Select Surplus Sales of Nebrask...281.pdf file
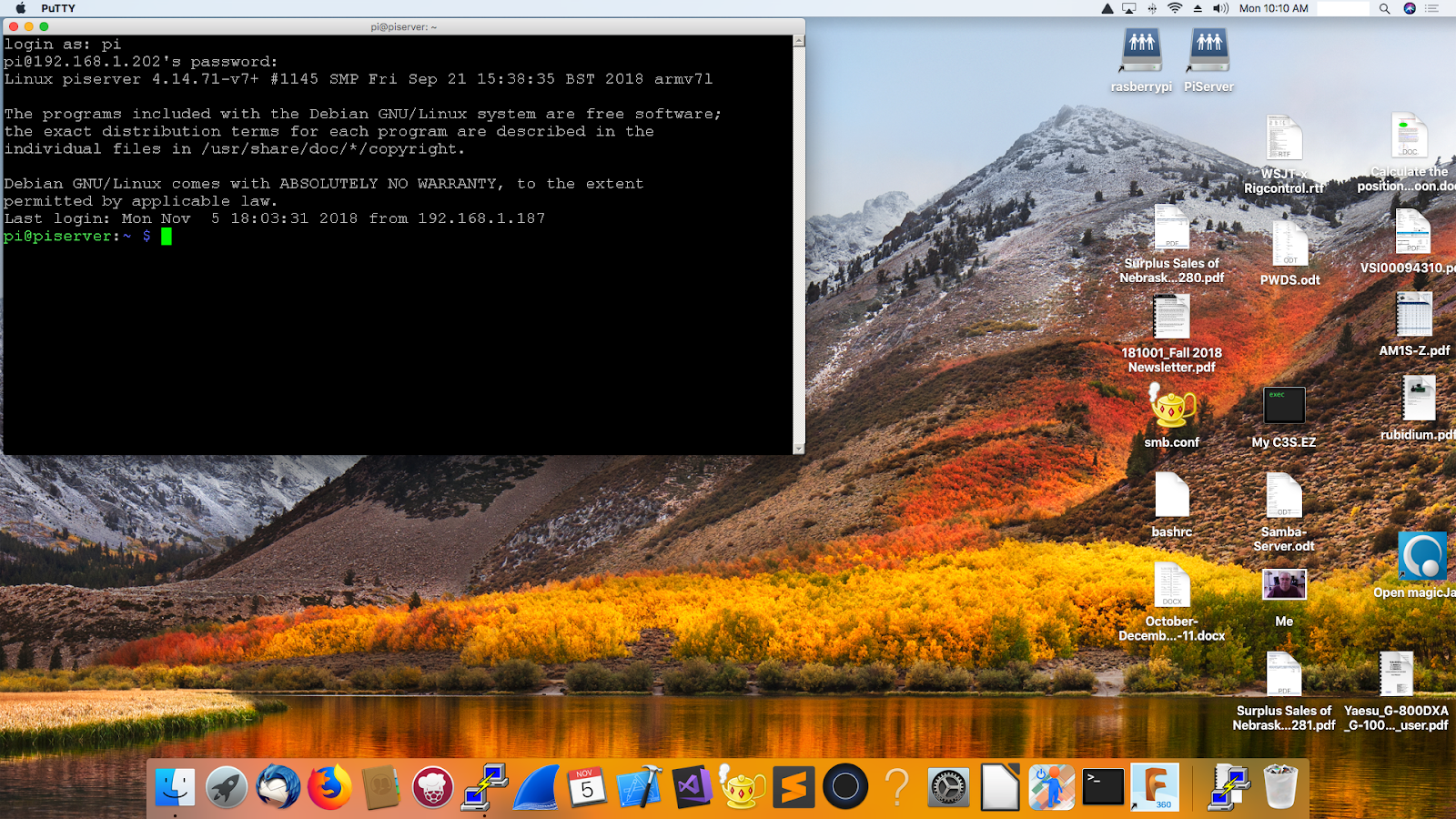The height and width of the screenshot is (819, 1456). [1284, 692]
